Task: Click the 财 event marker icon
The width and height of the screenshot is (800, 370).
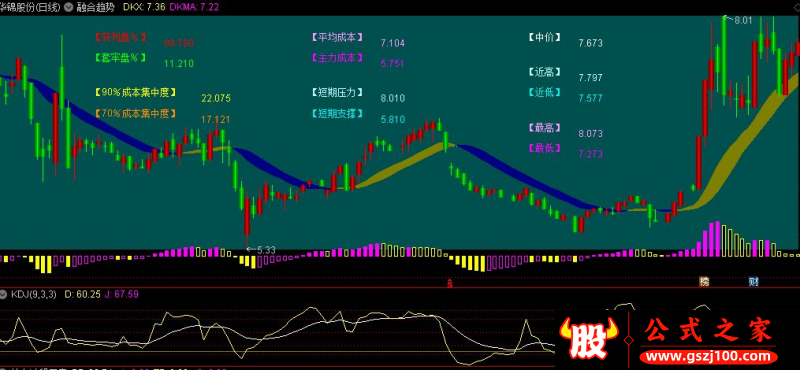Action: (753, 281)
